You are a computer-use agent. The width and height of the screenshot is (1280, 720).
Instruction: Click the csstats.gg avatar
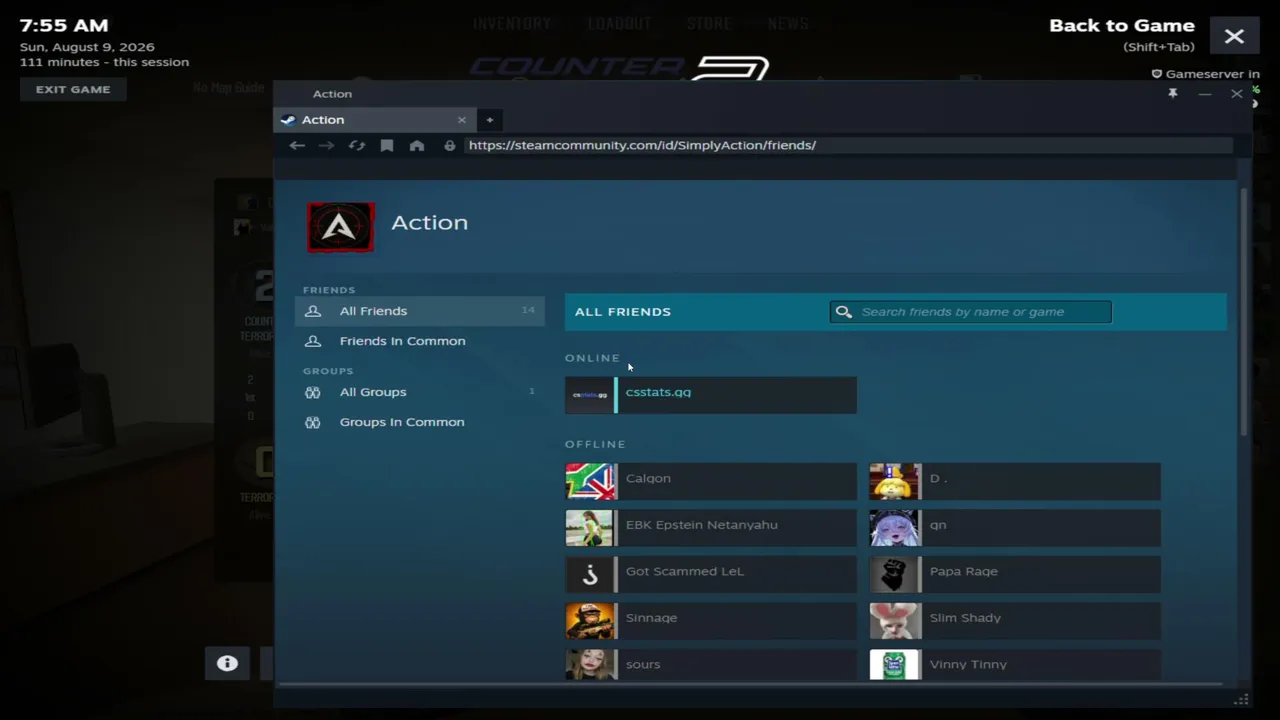click(x=590, y=395)
